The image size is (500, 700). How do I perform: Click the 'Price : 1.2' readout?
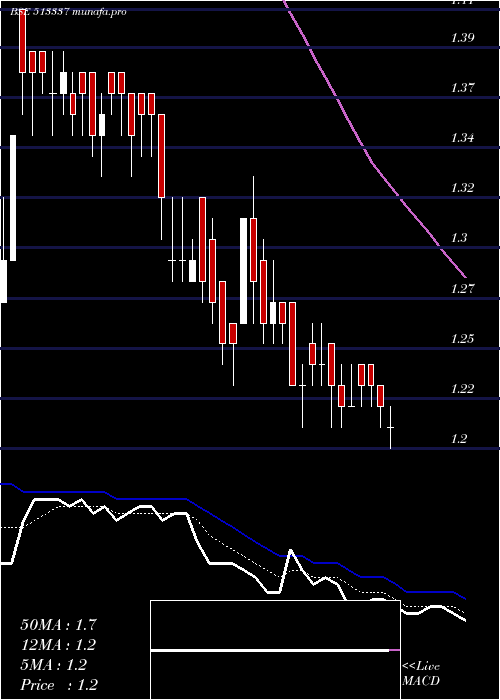click(59, 685)
